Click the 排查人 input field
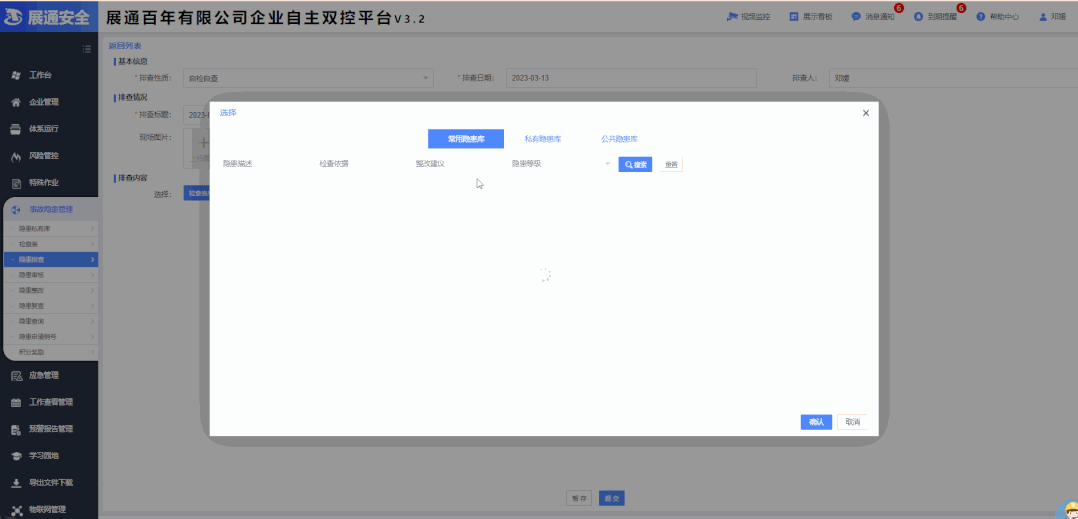 pyautogui.click(x=953, y=78)
